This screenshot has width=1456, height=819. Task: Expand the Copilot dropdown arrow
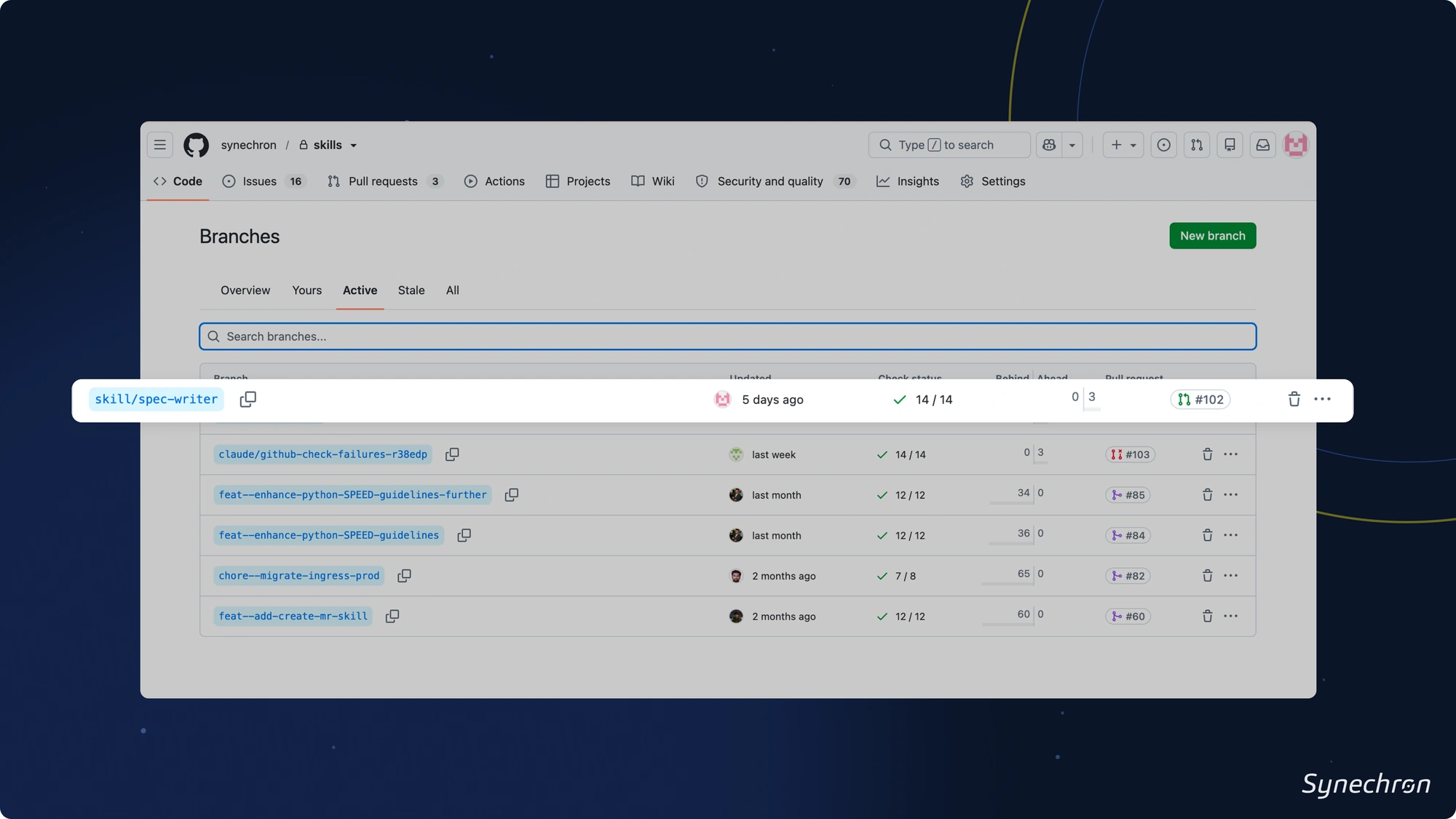click(x=1072, y=145)
